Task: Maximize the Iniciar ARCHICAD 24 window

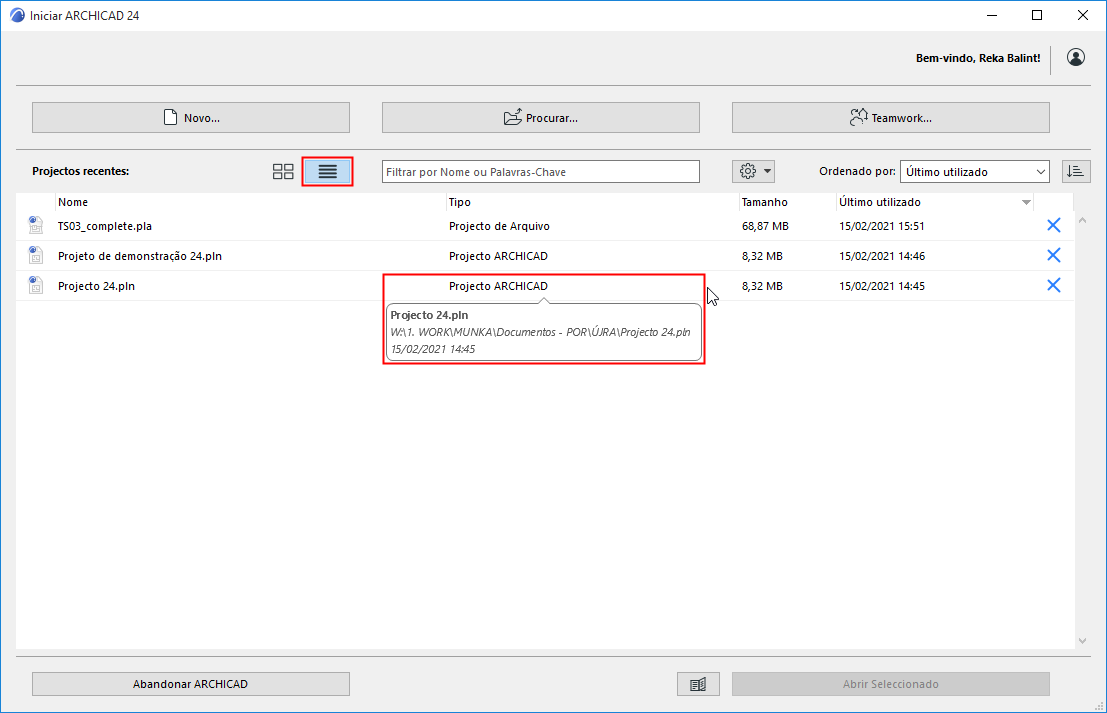Action: (x=1037, y=16)
